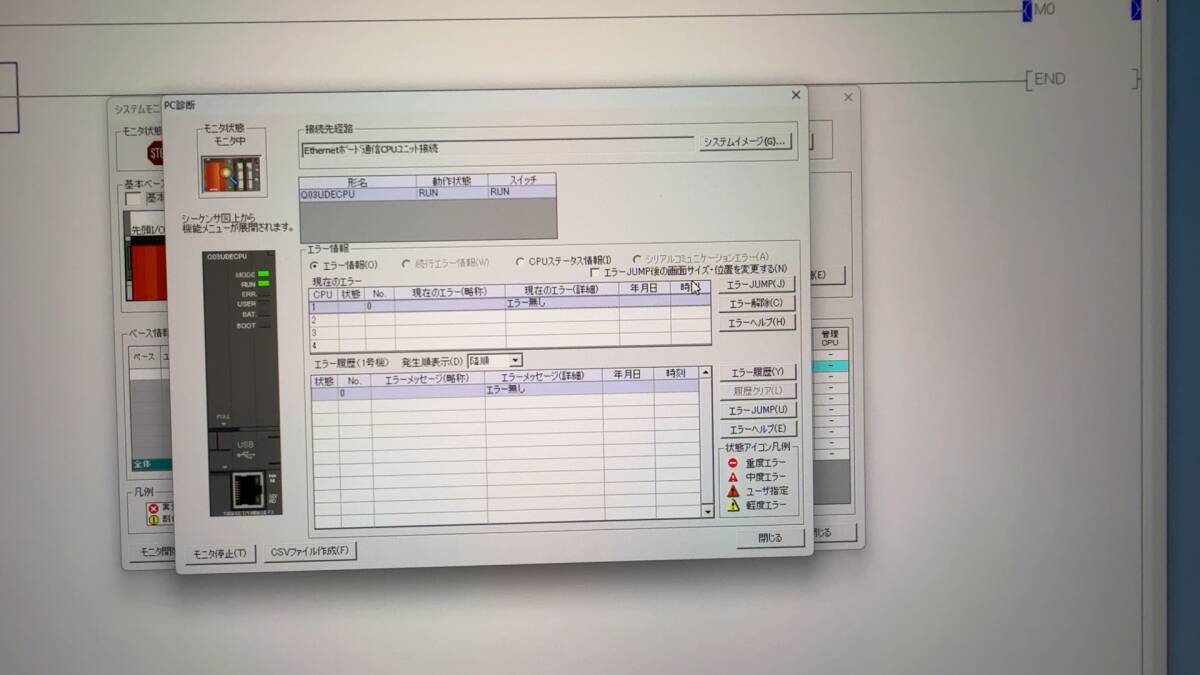Click the 動作状態 RUN cell
The height and width of the screenshot is (675, 1200).
click(451, 193)
